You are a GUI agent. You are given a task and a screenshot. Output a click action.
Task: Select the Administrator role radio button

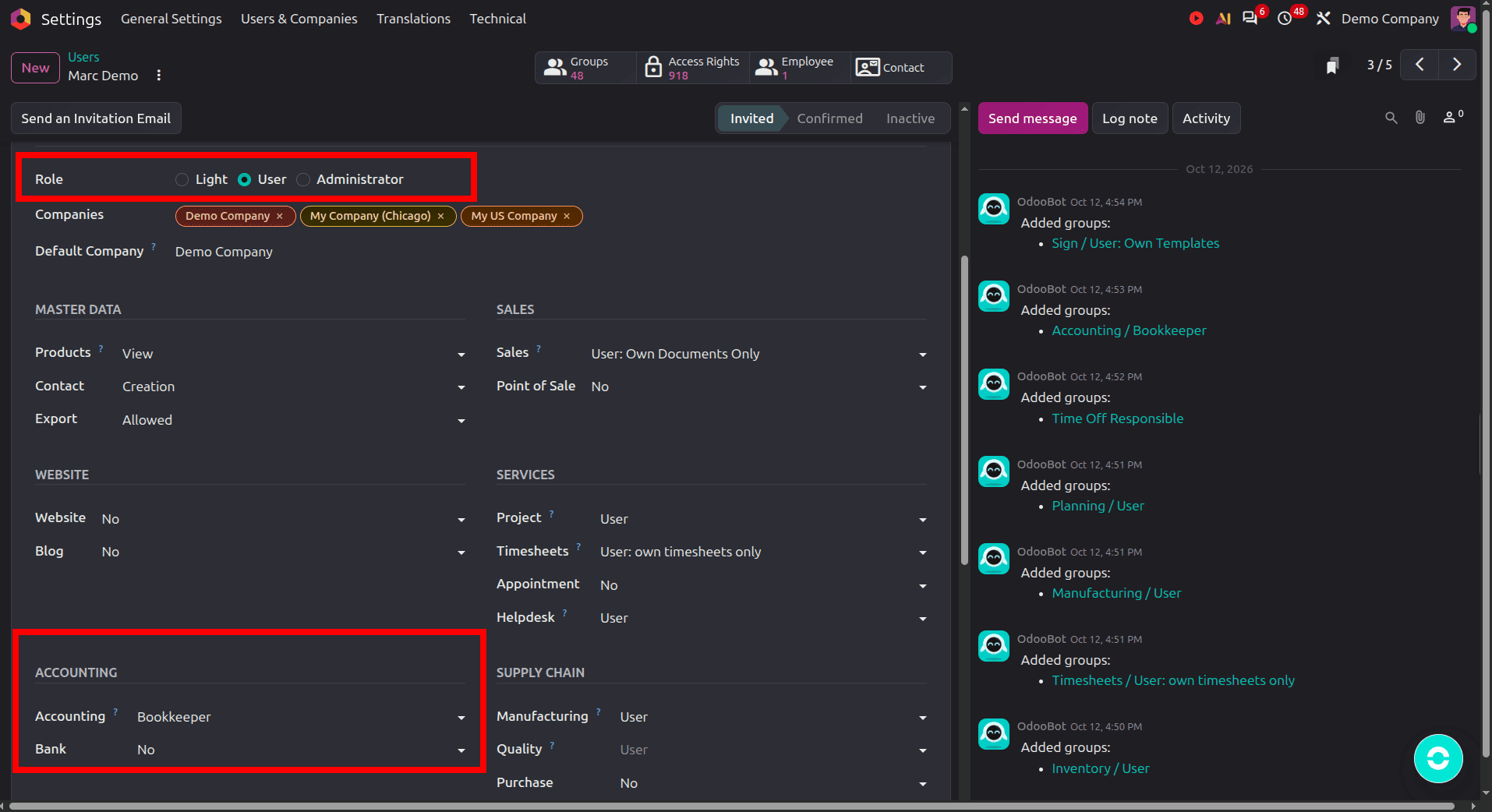(303, 179)
